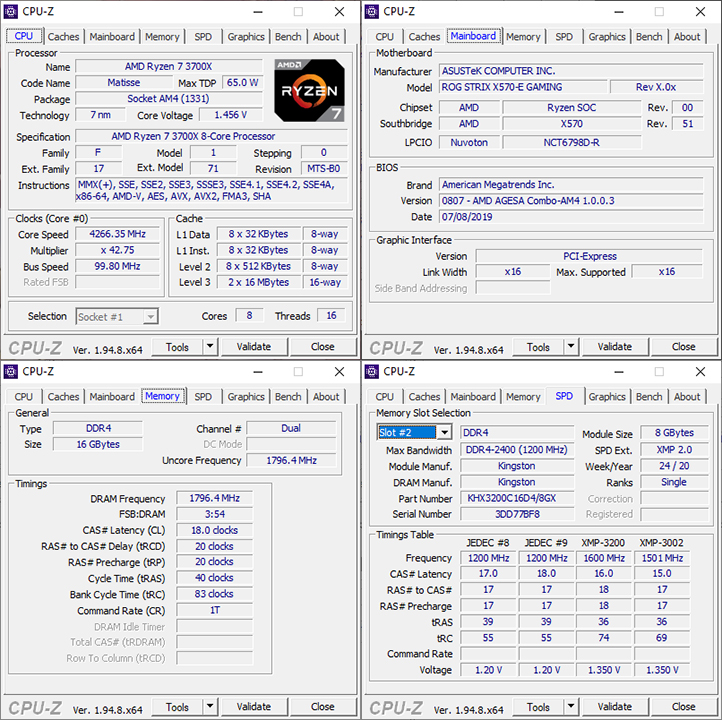The height and width of the screenshot is (720, 722).
Task: Click Close button in SPD window
Action: click(684, 707)
